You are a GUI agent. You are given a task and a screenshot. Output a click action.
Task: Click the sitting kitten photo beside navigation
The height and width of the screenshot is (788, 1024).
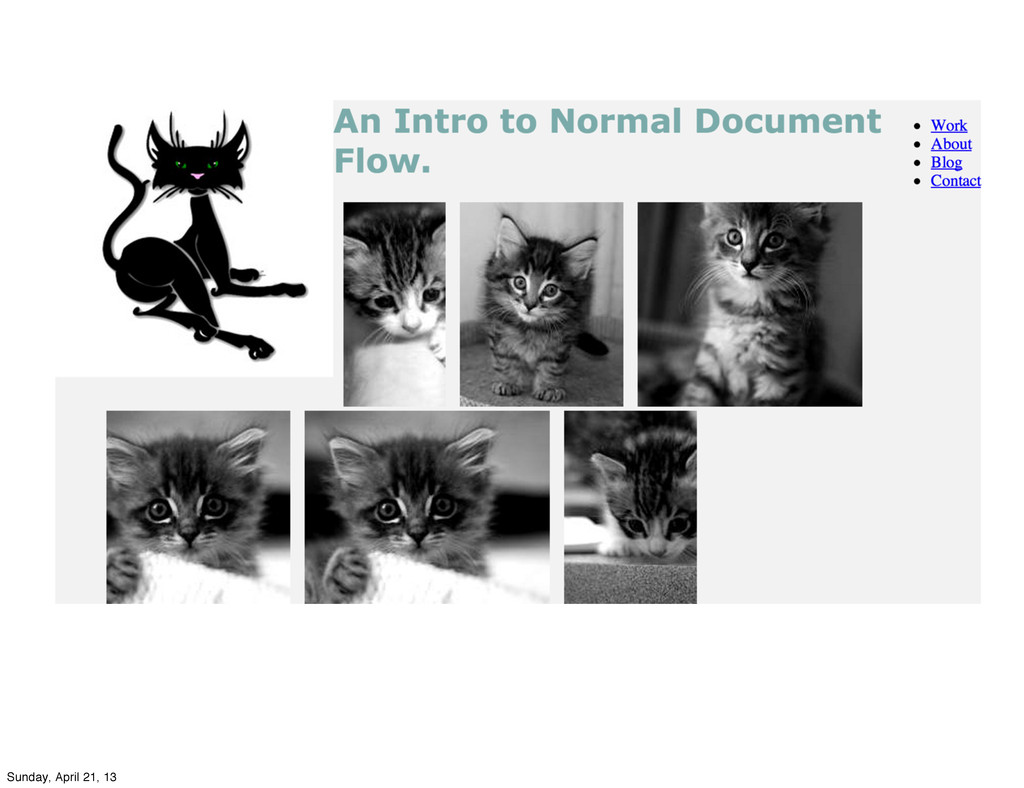[750, 304]
